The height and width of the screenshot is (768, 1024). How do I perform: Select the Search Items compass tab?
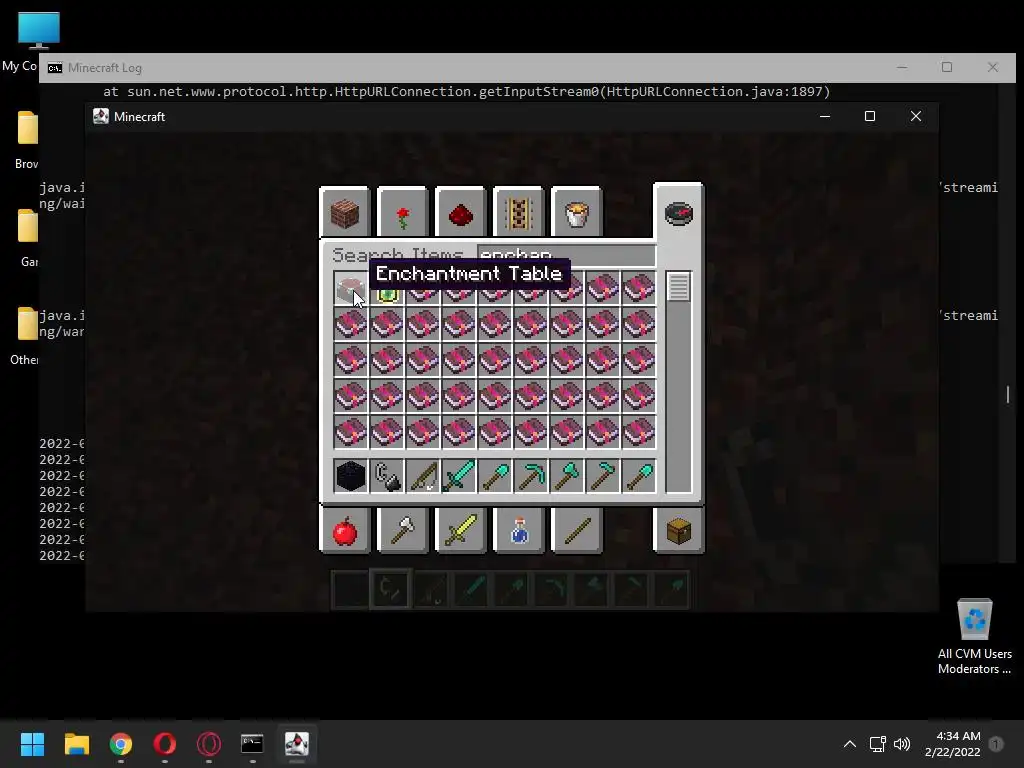(x=679, y=213)
